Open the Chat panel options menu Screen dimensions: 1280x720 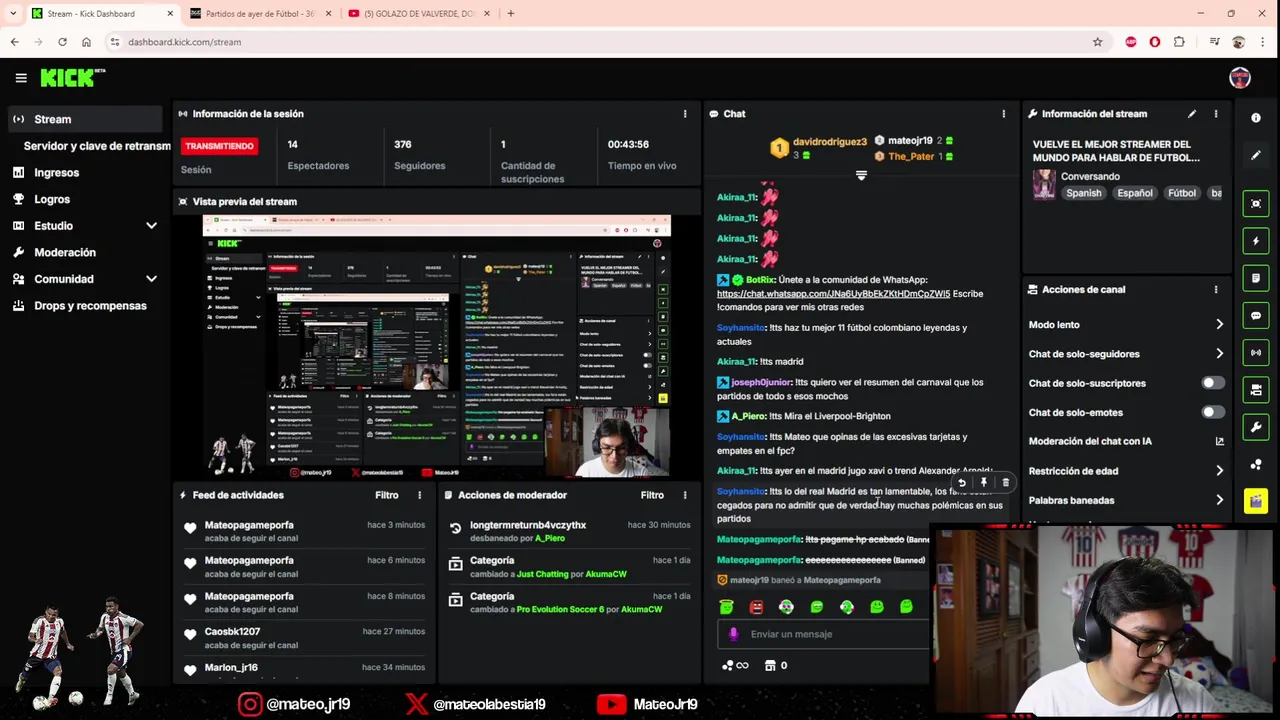click(1004, 114)
